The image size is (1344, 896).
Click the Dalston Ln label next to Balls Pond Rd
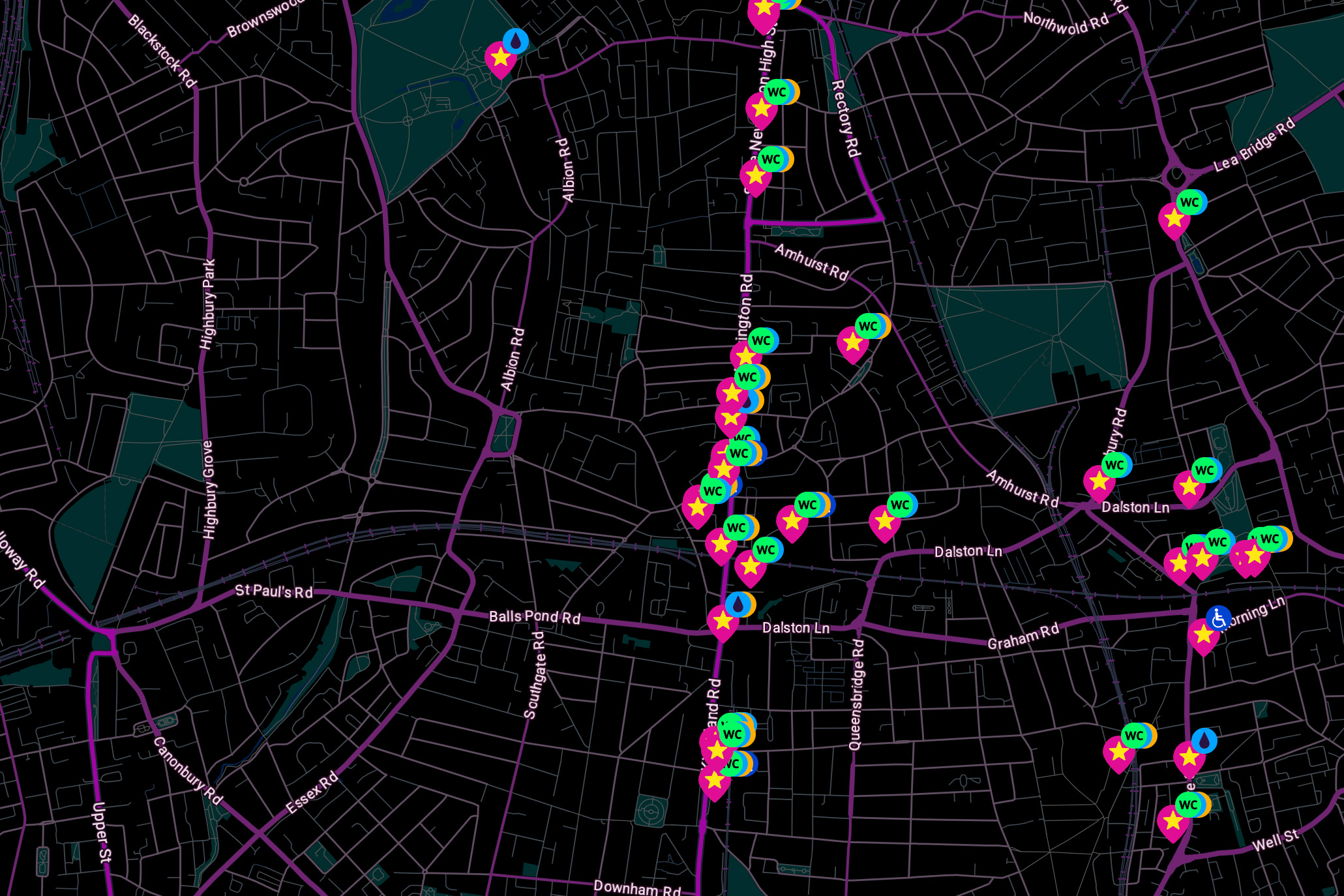(x=796, y=628)
